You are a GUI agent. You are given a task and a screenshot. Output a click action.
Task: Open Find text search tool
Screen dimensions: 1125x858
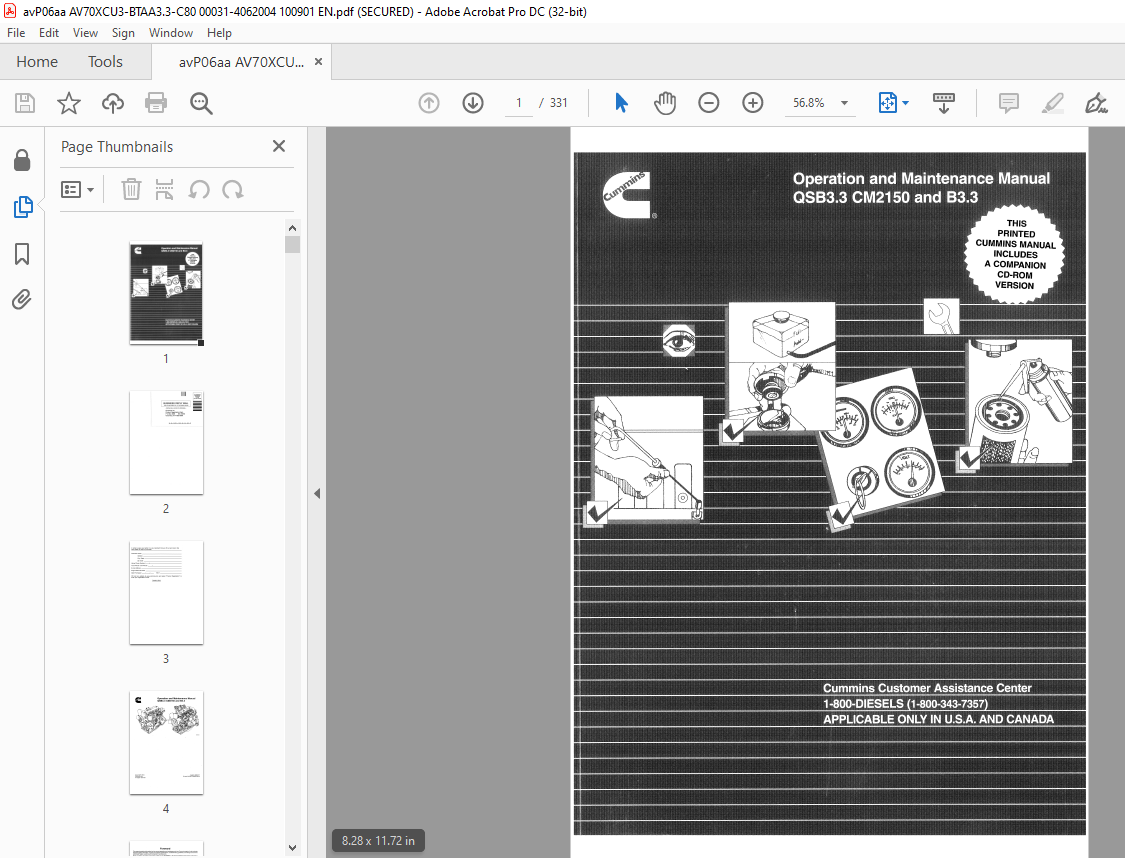[x=201, y=103]
